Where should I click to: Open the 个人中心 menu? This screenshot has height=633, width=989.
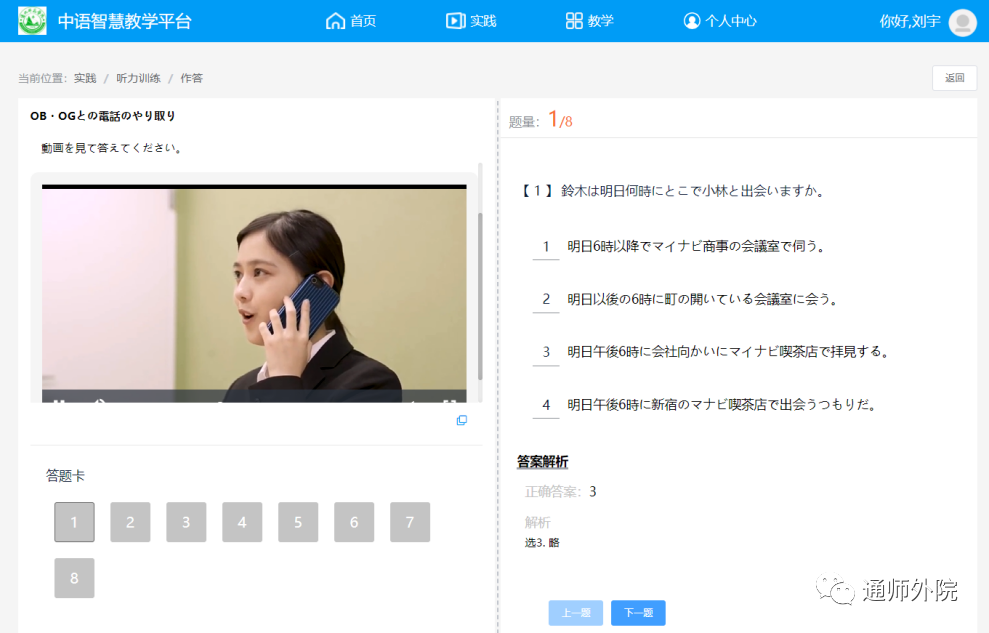(720, 21)
